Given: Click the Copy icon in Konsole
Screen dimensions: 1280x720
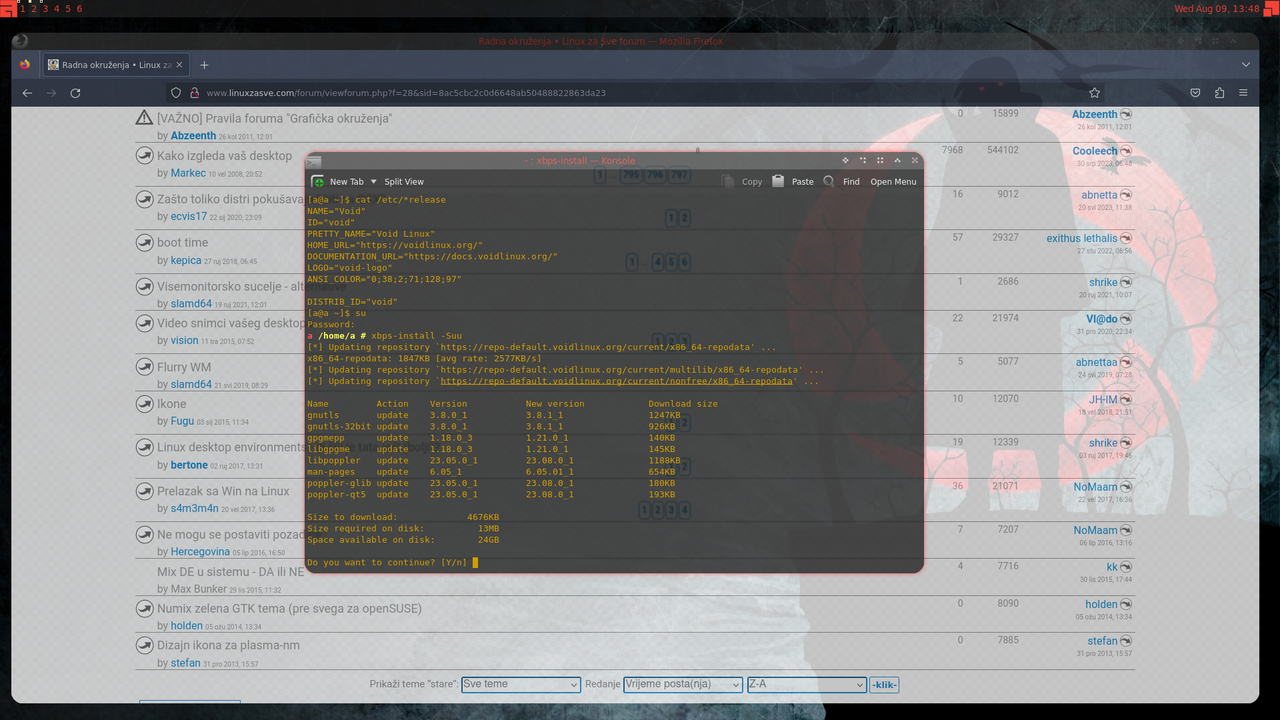Looking at the screenshot, I should [x=728, y=182].
